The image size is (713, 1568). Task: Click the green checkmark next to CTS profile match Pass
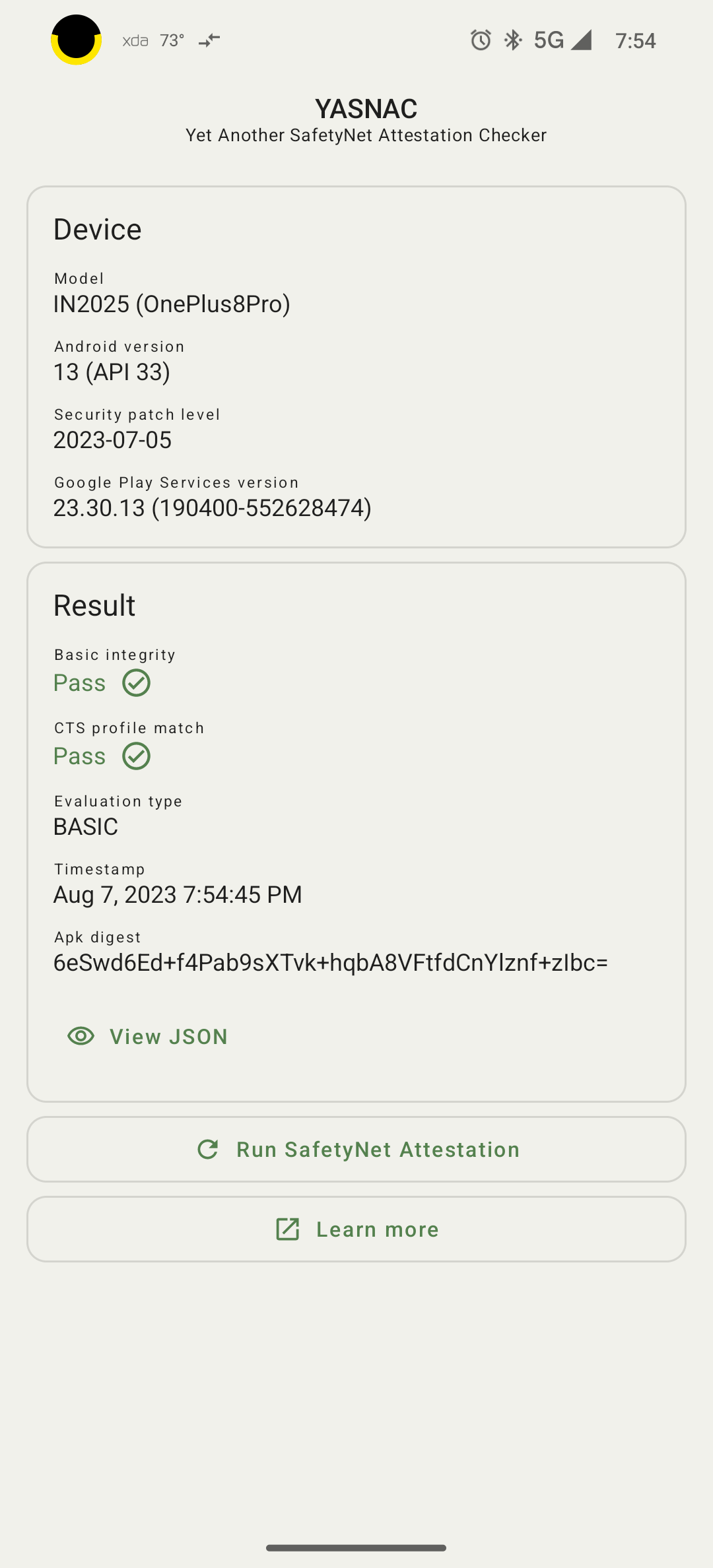point(137,756)
